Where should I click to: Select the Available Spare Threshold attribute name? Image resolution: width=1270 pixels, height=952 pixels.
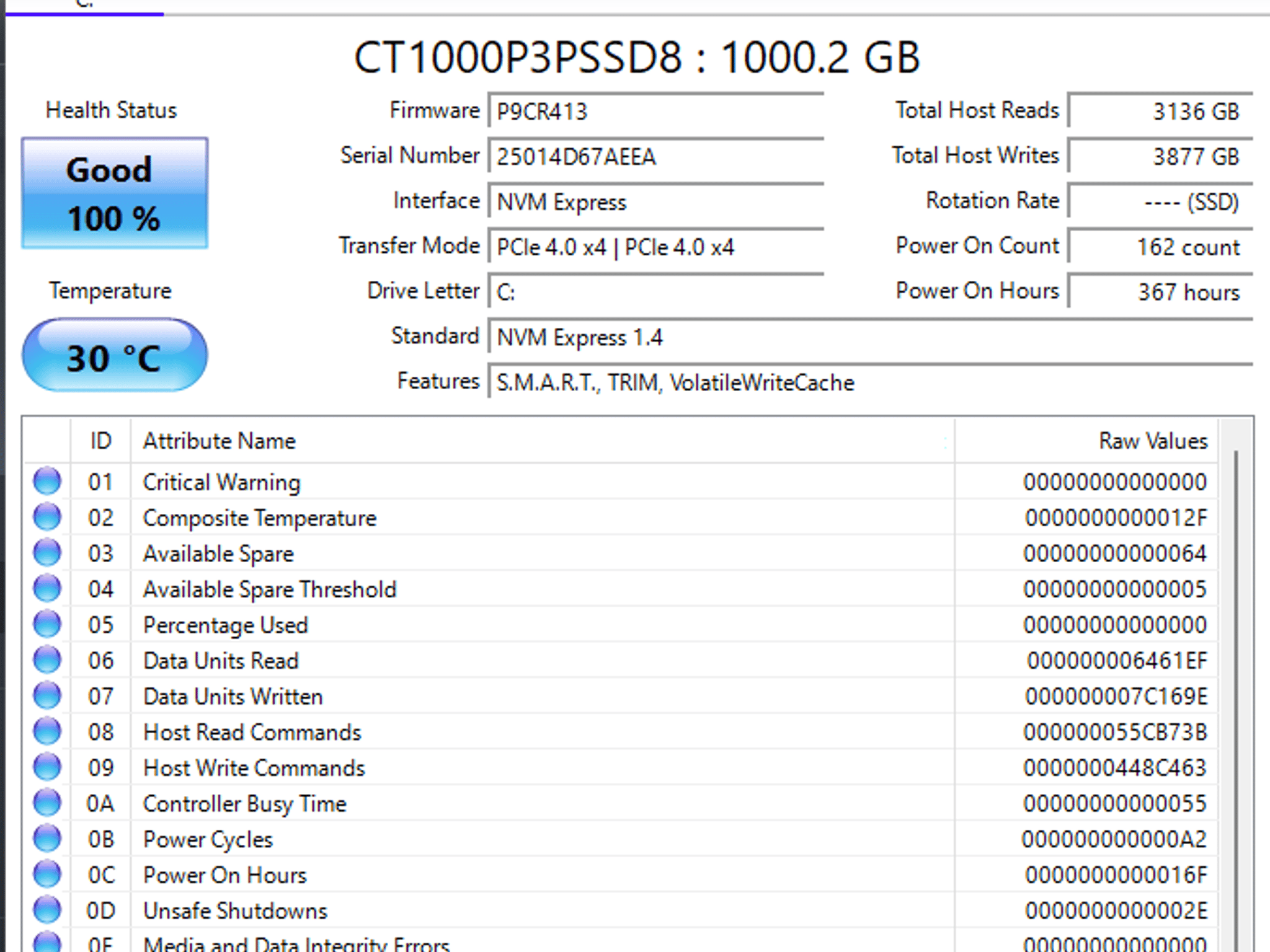click(269, 589)
